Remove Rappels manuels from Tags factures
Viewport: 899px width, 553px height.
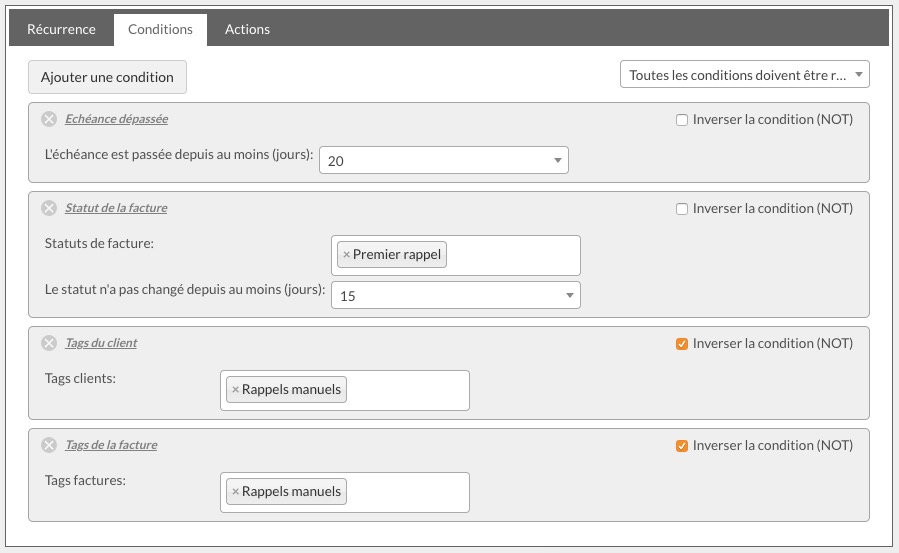click(x=235, y=492)
